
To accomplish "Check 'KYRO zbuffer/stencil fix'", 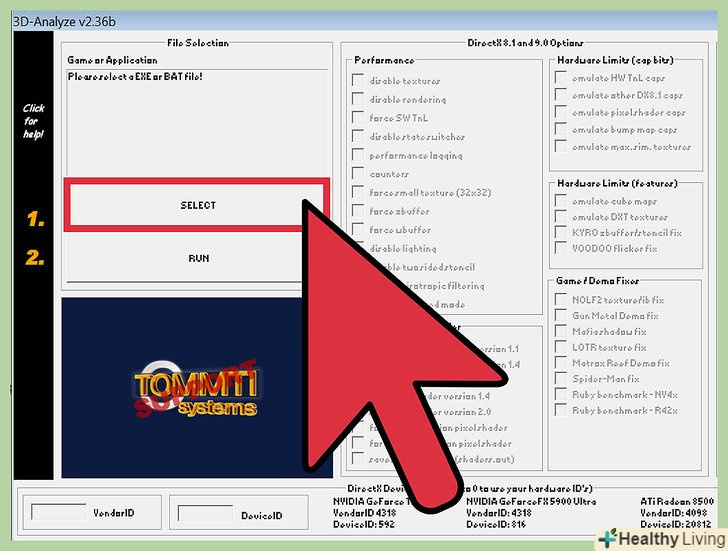I will click(561, 232).
